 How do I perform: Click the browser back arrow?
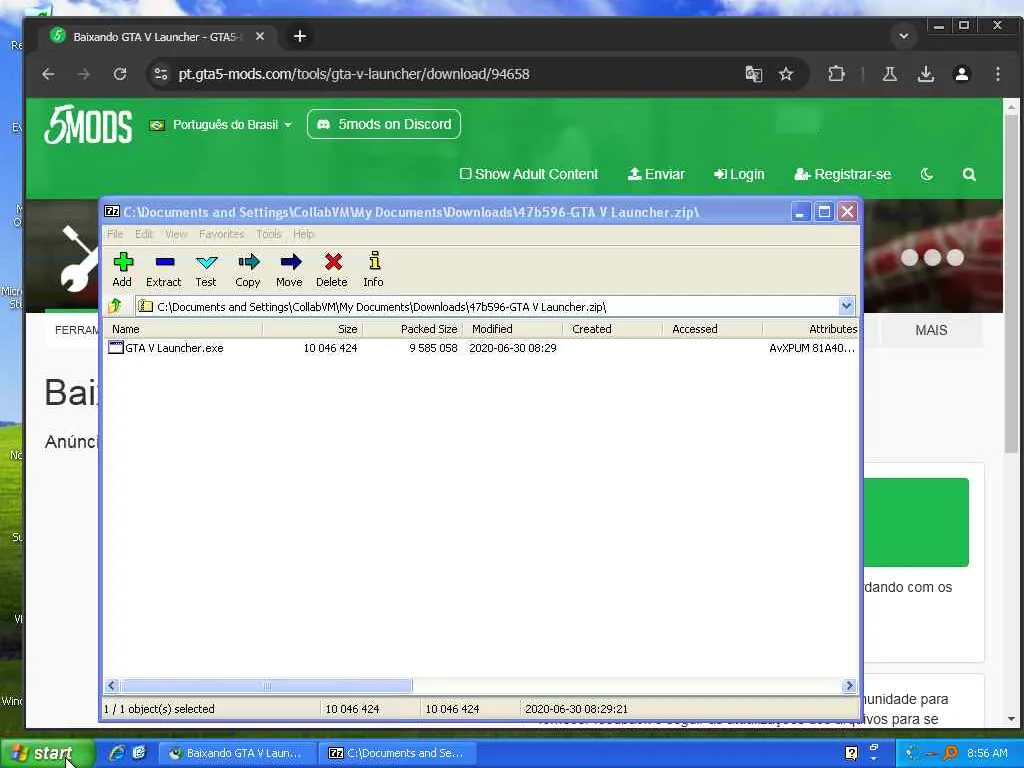point(48,74)
